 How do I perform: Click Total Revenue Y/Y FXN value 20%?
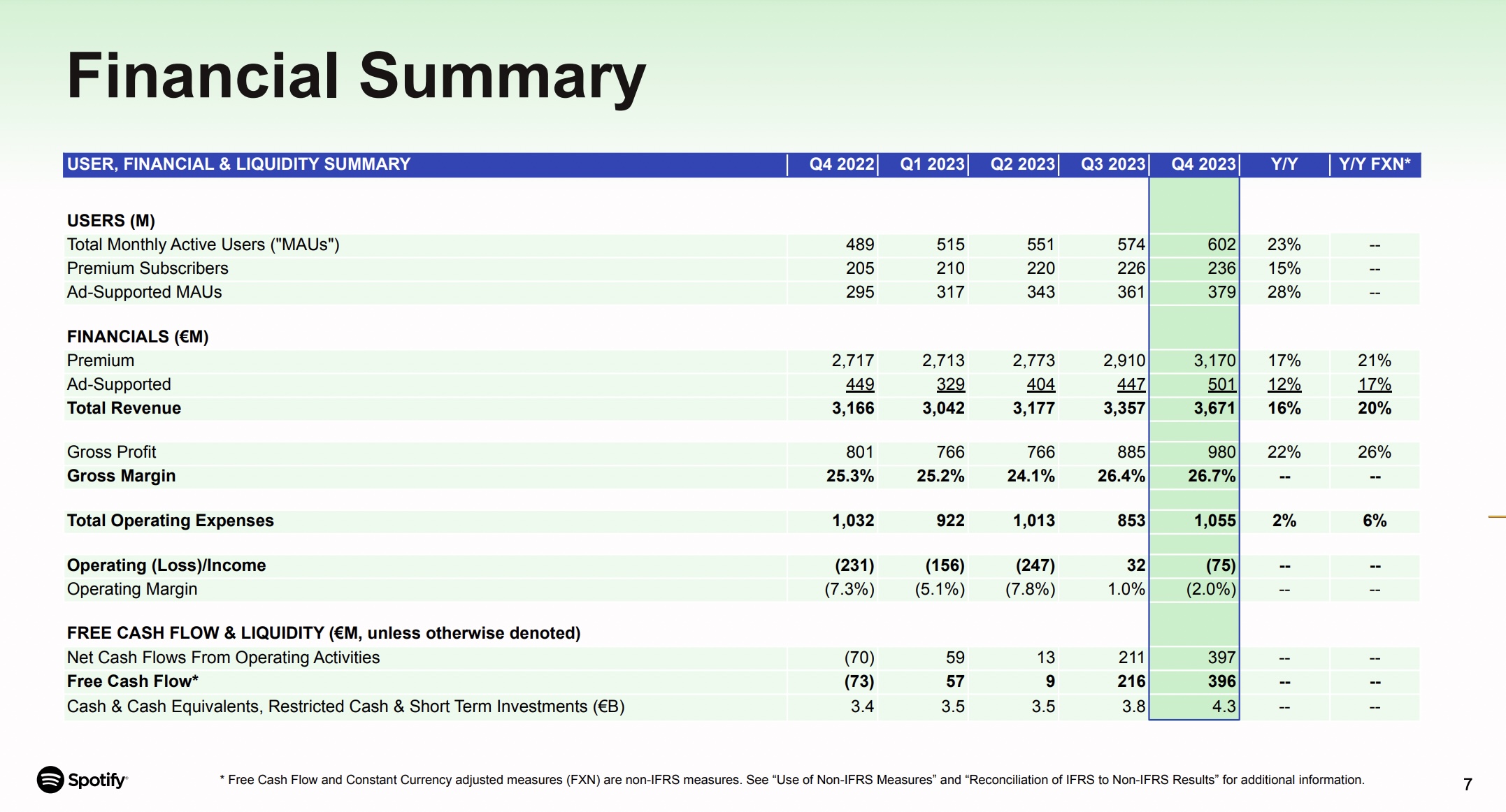1375,408
